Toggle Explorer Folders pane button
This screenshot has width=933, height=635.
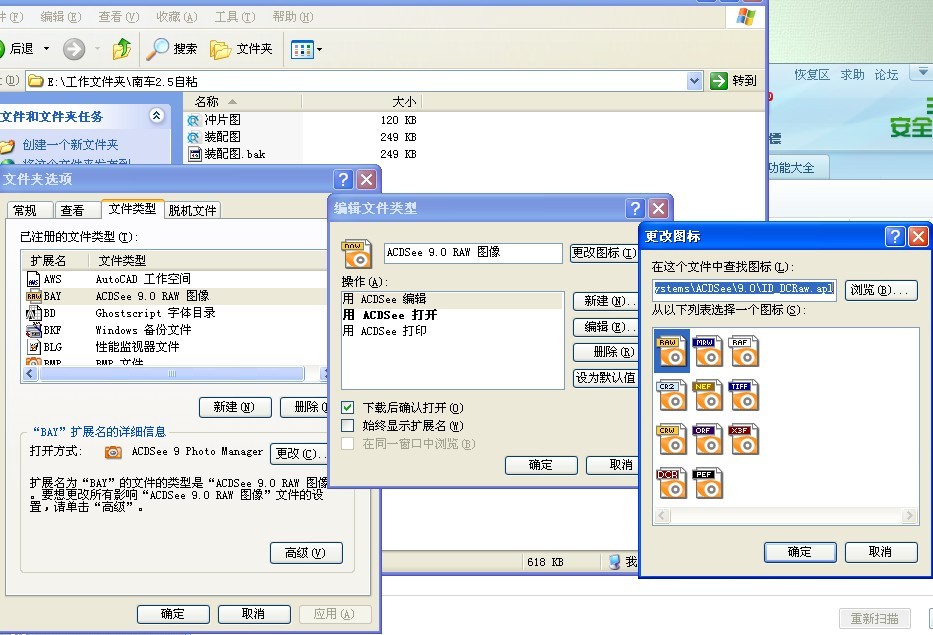pyautogui.click(x=241, y=49)
